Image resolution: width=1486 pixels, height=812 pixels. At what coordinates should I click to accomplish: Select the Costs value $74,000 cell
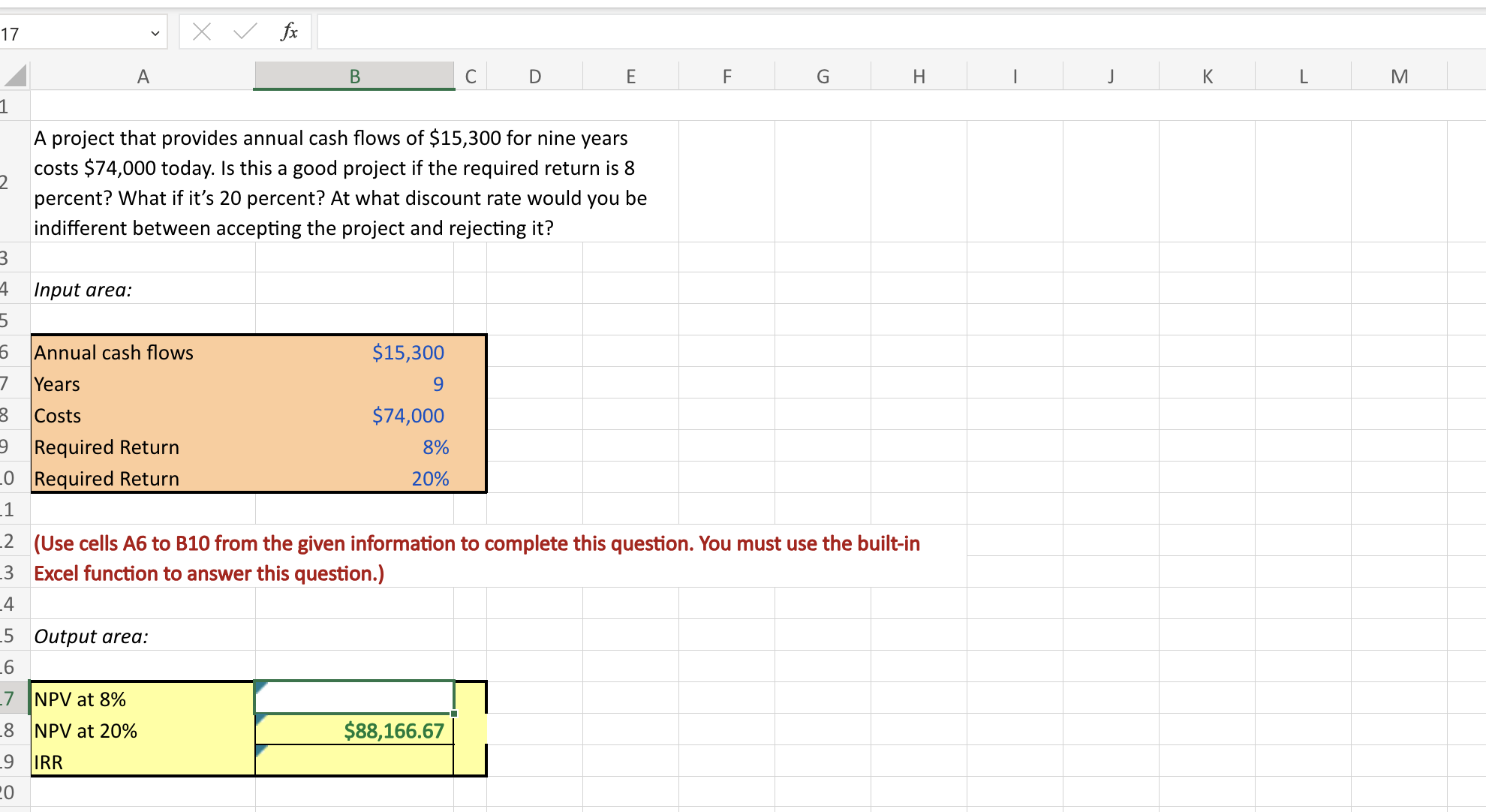pyautogui.click(x=354, y=416)
